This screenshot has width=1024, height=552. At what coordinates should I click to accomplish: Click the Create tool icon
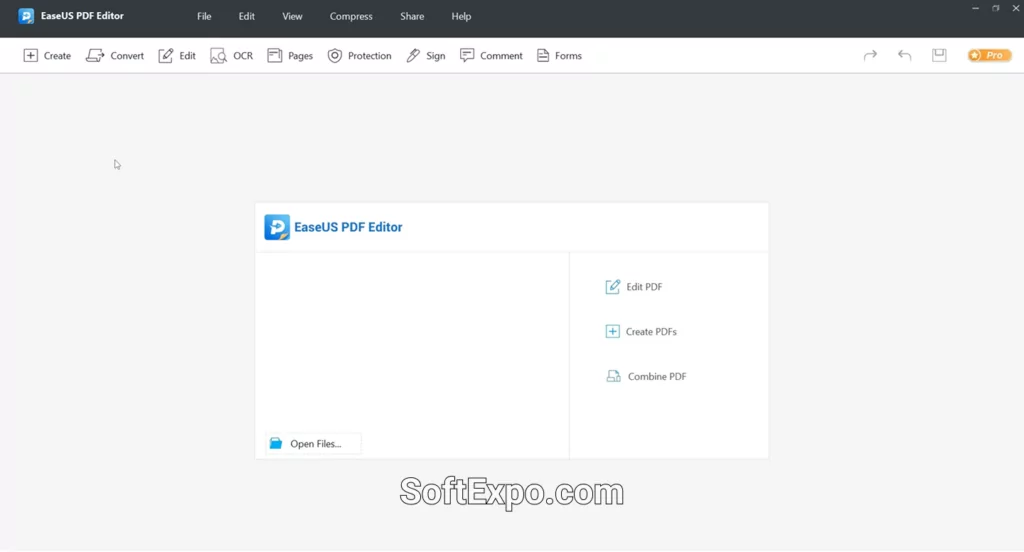click(x=31, y=56)
